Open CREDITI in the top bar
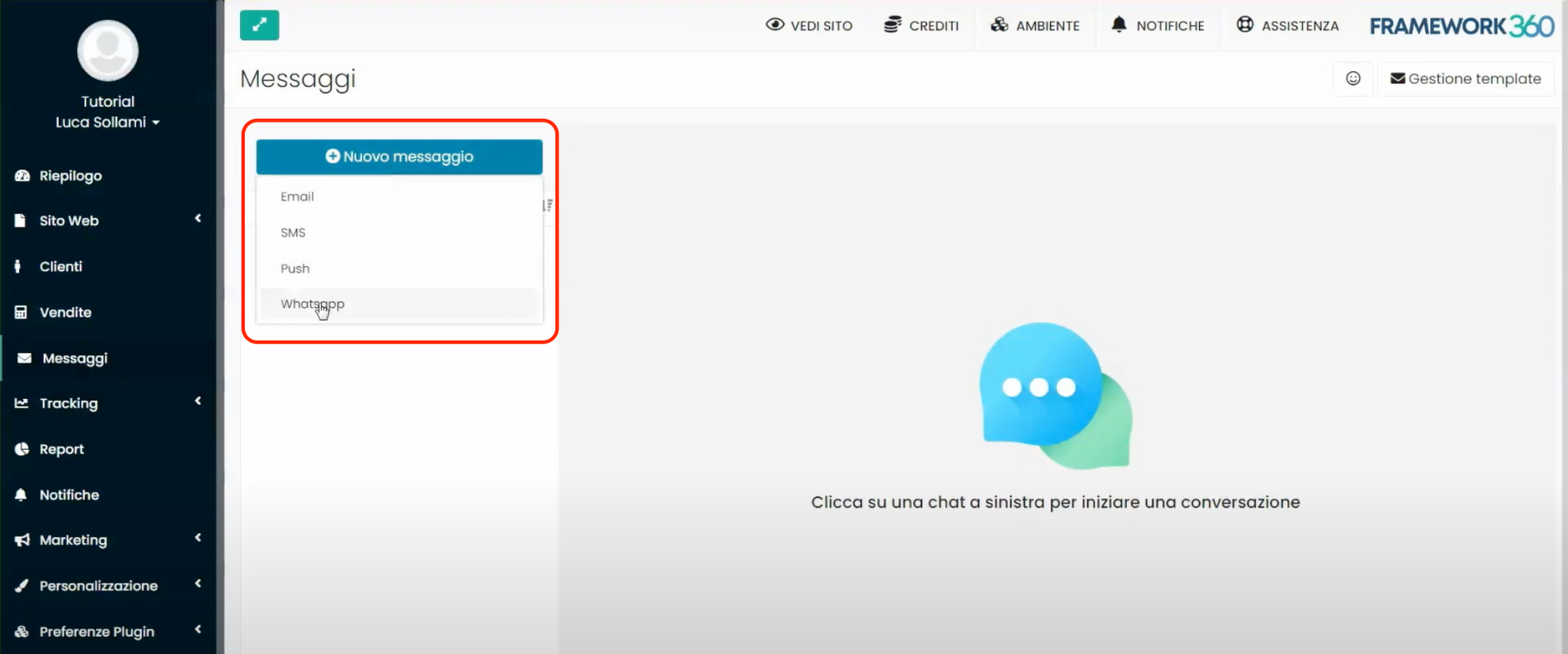Image resolution: width=1568 pixels, height=654 pixels. [x=921, y=25]
